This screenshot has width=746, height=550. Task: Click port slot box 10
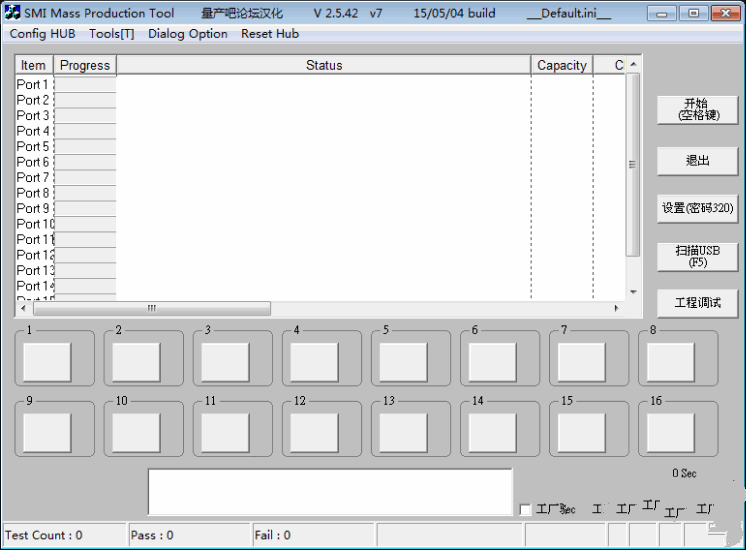click(136, 432)
